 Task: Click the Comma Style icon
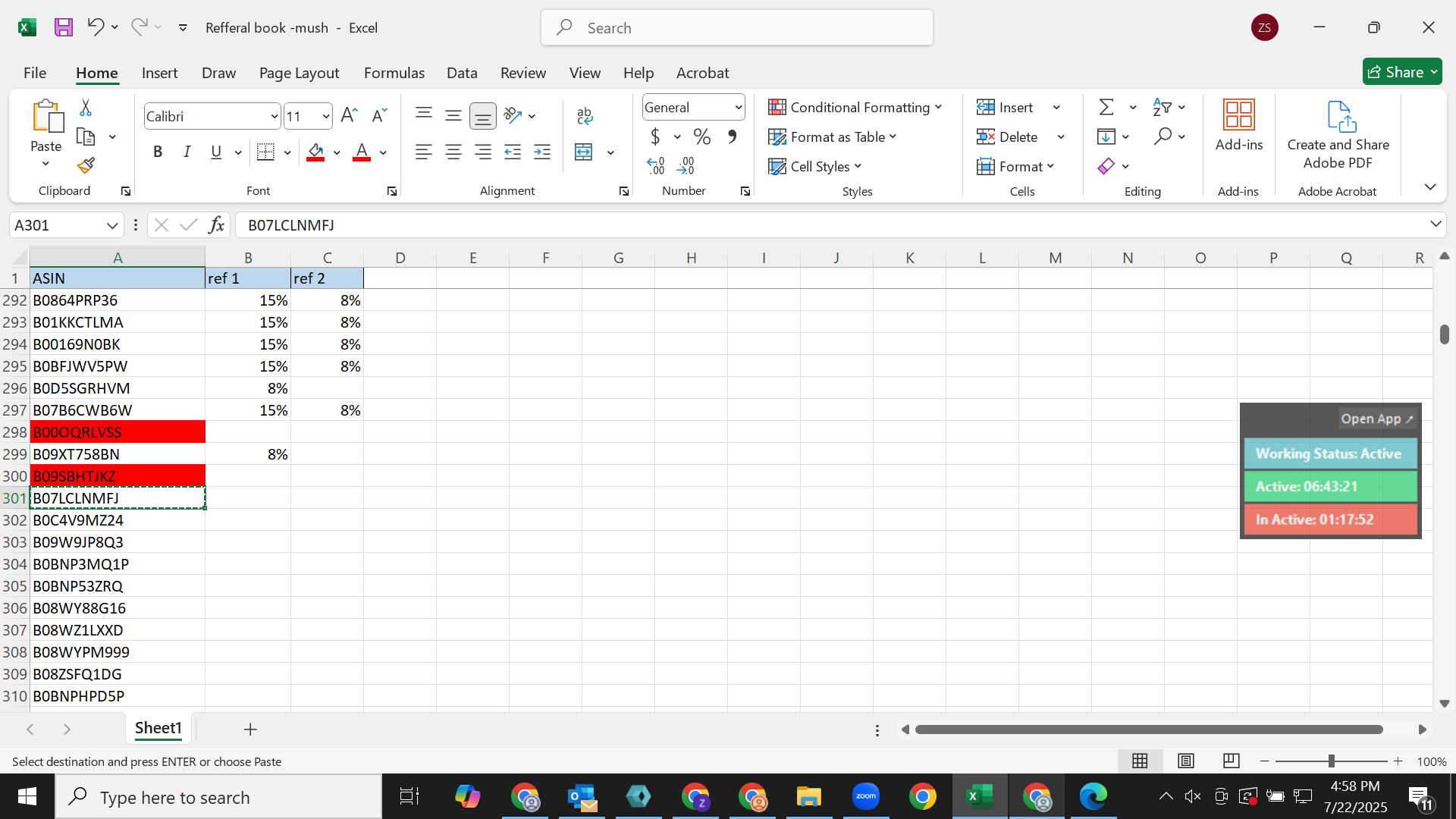pyautogui.click(x=732, y=137)
